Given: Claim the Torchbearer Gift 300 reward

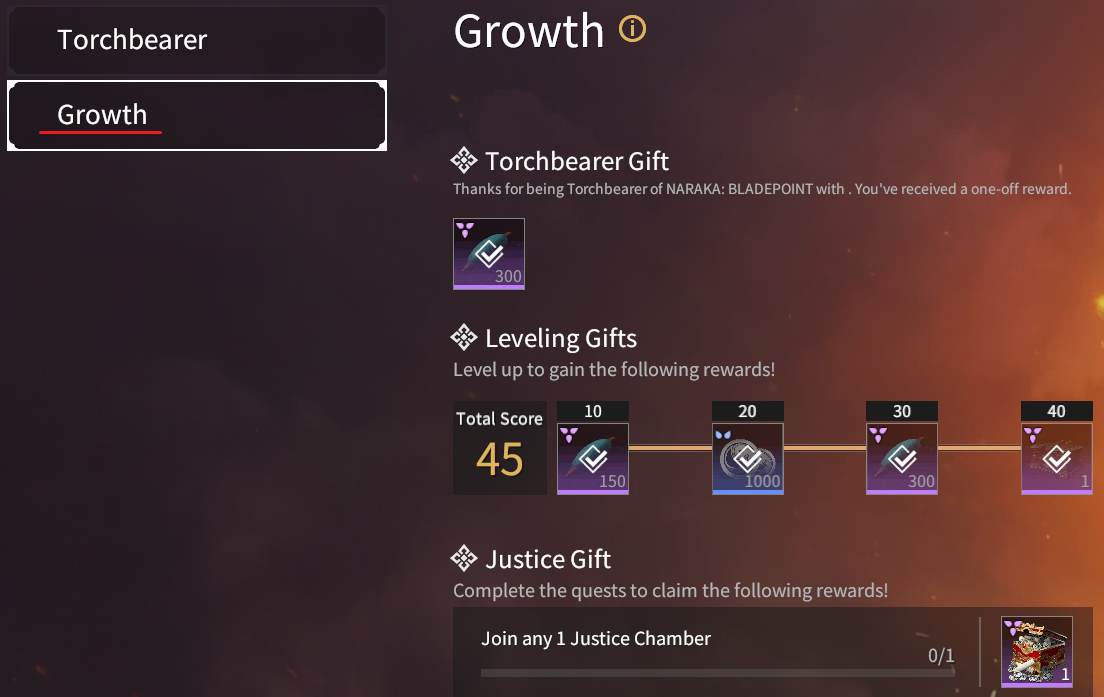Looking at the screenshot, I should 489,254.
